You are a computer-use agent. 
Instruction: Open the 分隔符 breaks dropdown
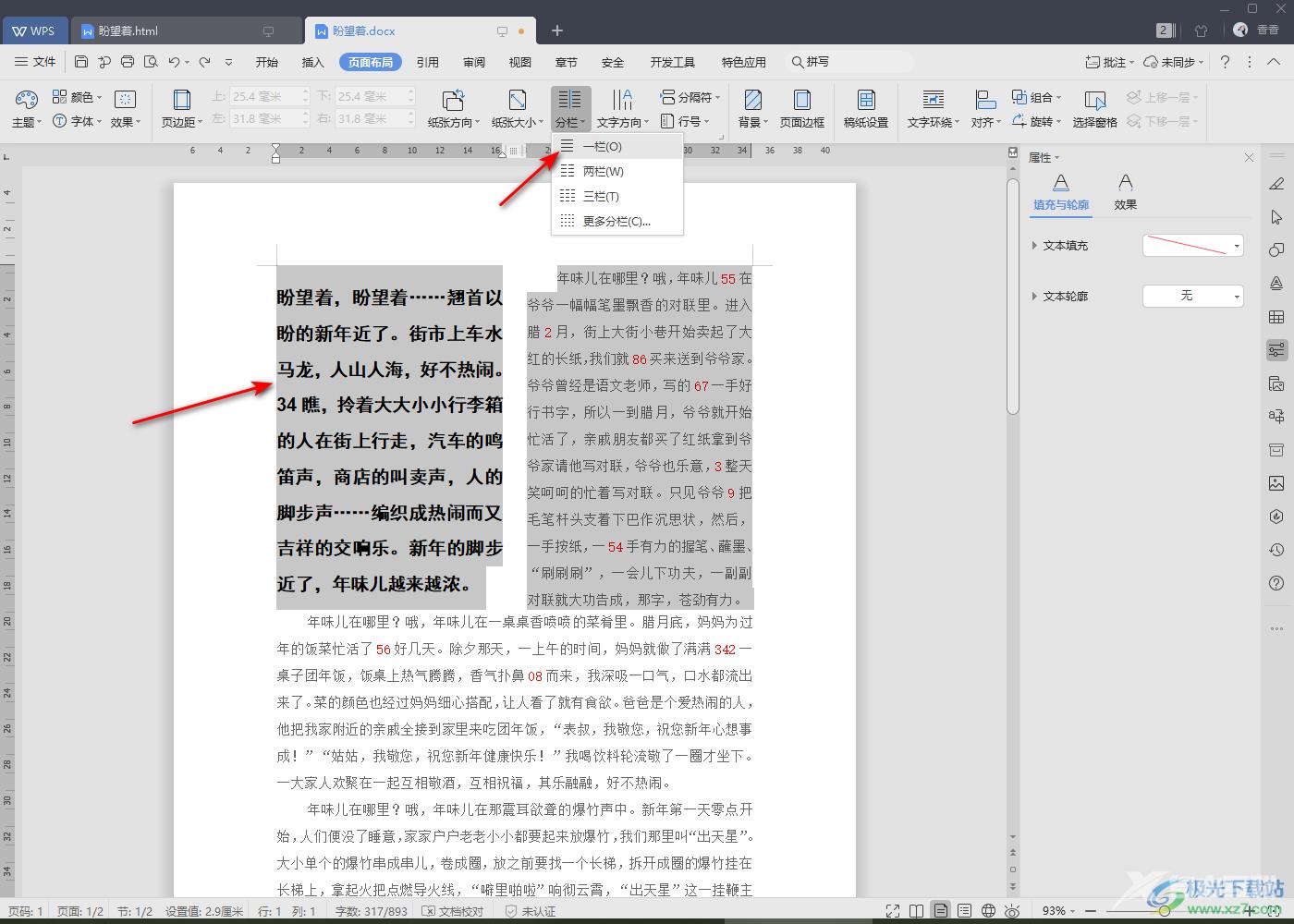point(690,96)
